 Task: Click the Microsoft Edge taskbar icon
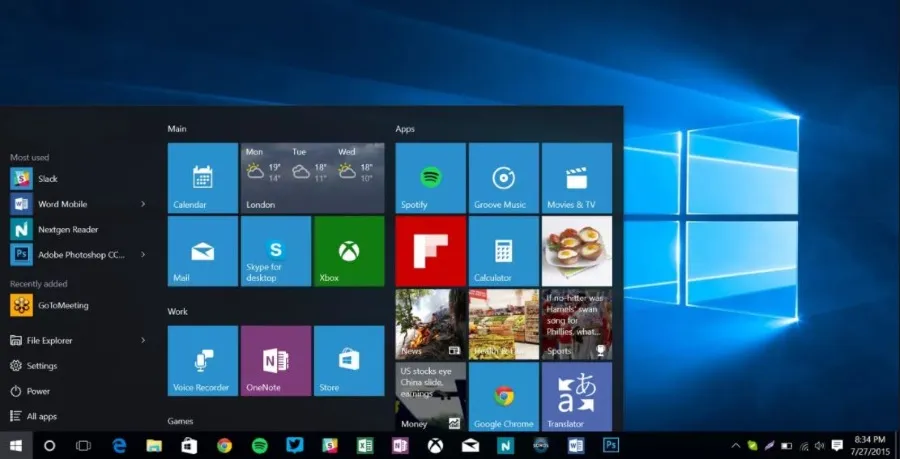click(119, 445)
